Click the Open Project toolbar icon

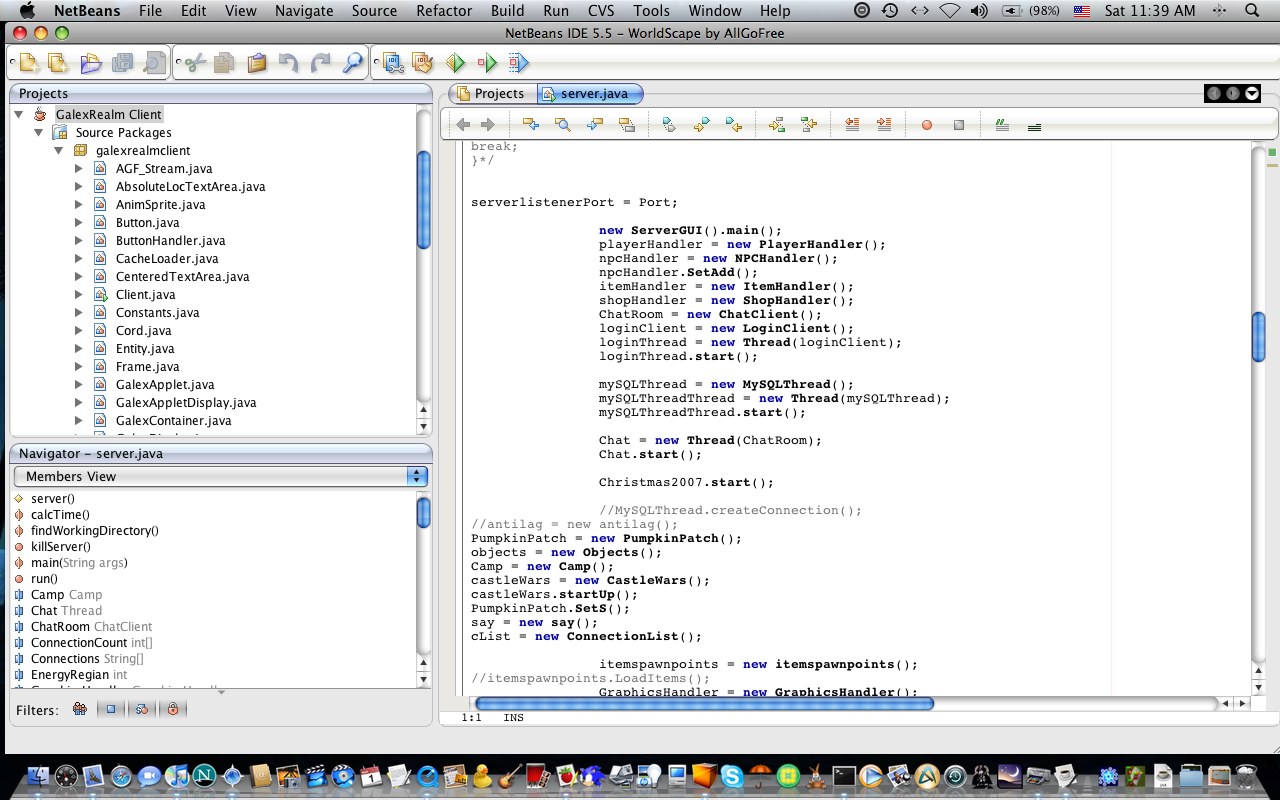(90, 63)
